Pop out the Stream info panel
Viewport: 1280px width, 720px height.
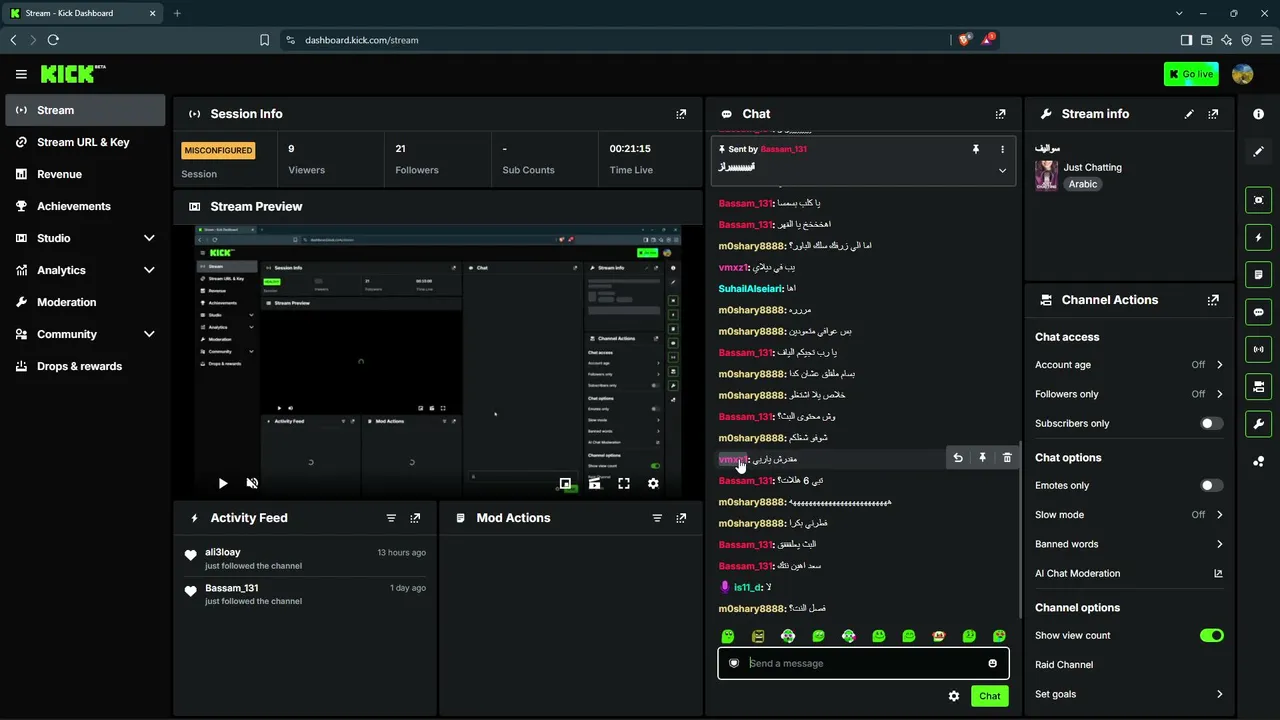(1213, 114)
